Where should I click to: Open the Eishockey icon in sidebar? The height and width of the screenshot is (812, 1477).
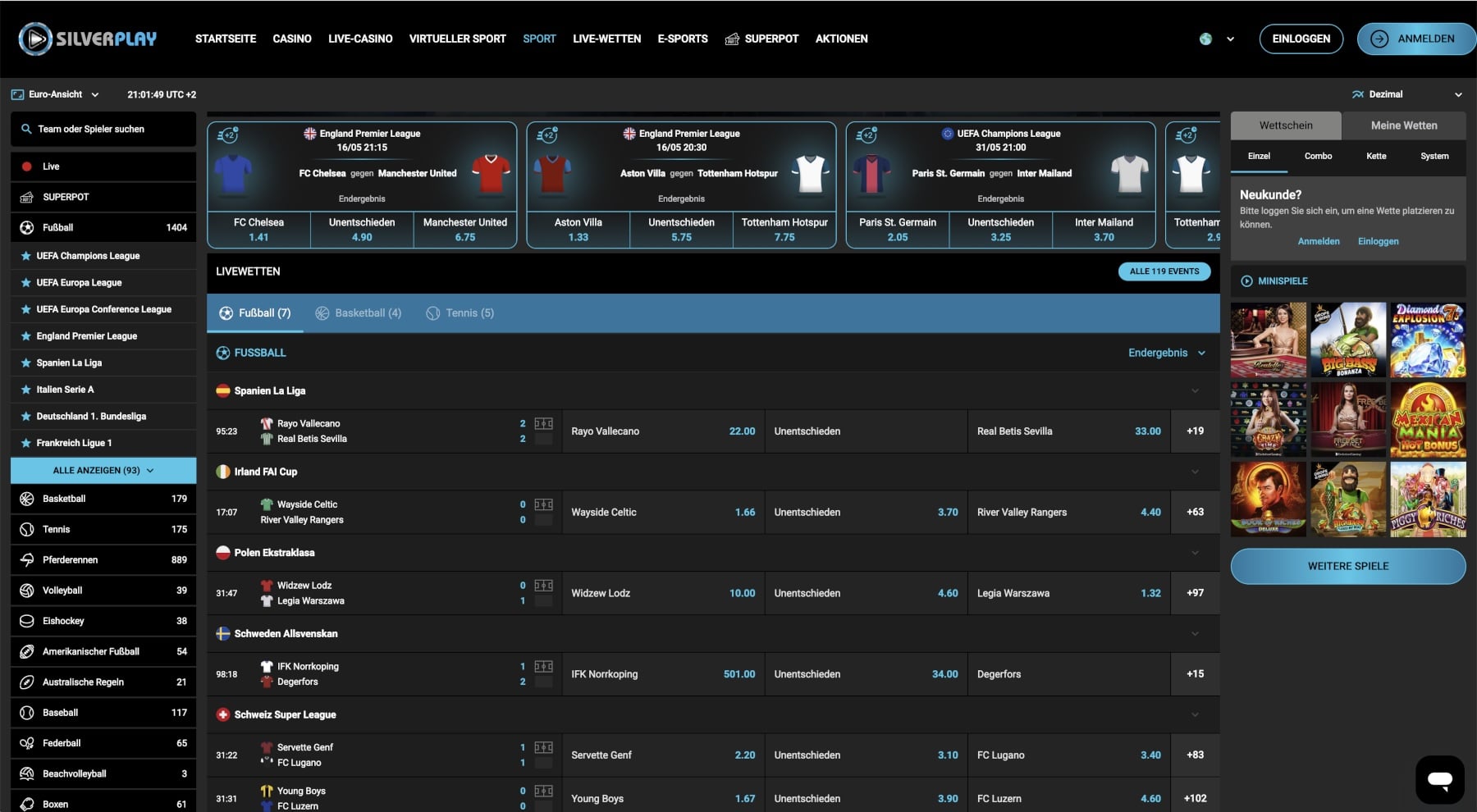[x=26, y=621]
